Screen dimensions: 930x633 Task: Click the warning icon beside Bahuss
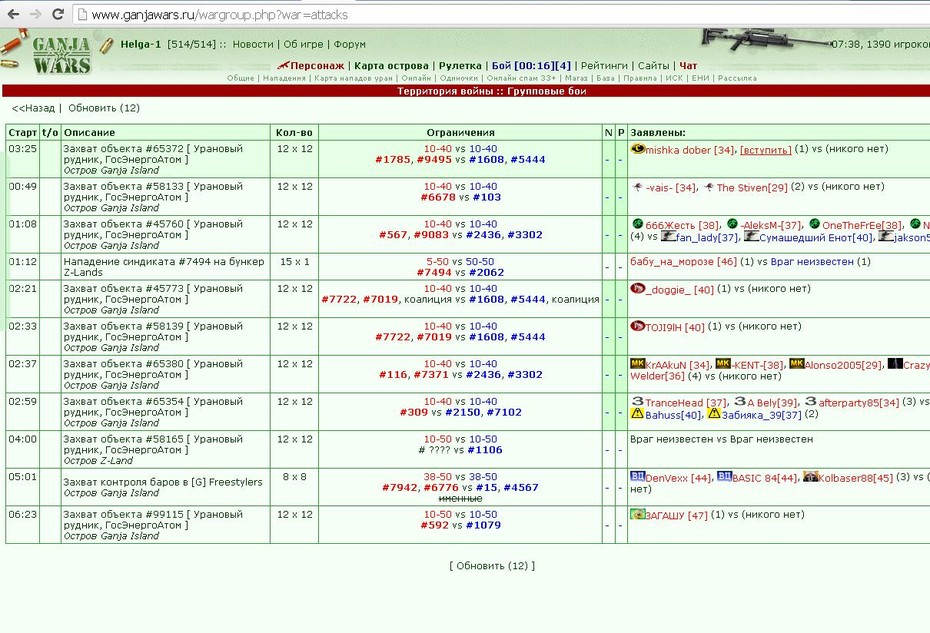coord(638,413)
